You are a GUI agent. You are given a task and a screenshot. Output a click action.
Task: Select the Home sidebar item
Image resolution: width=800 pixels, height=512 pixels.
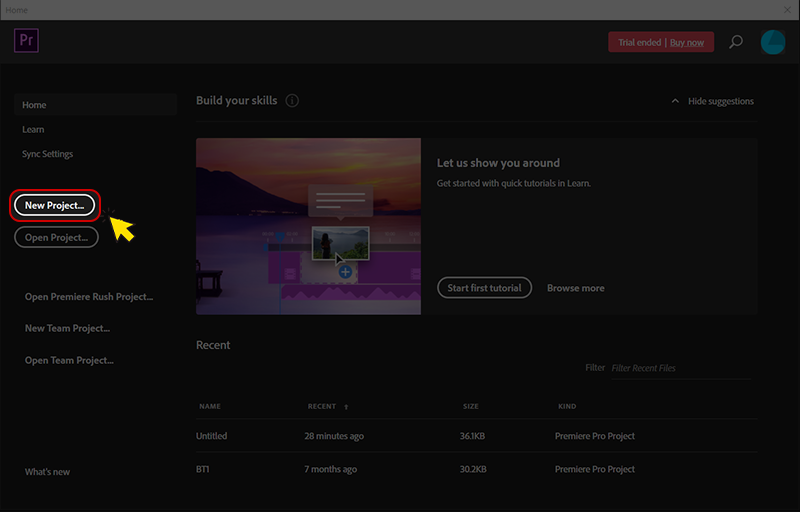pos(35,105)
